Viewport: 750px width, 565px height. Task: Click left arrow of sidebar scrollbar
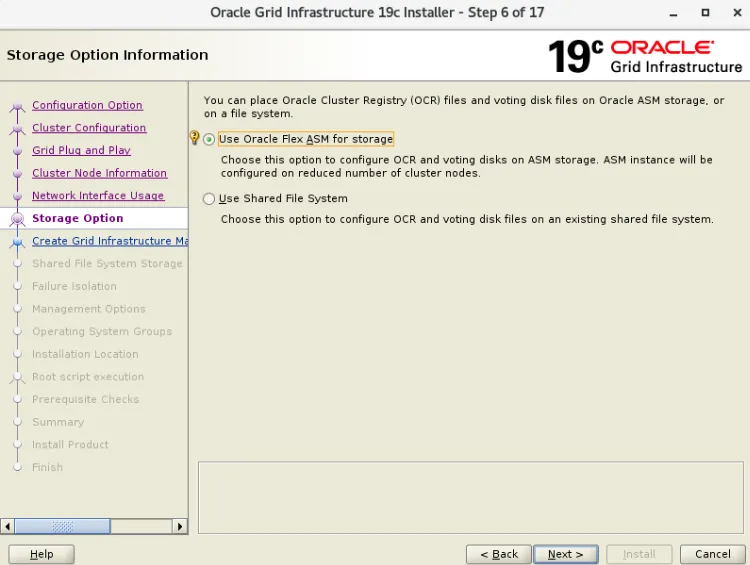(7, 527)
